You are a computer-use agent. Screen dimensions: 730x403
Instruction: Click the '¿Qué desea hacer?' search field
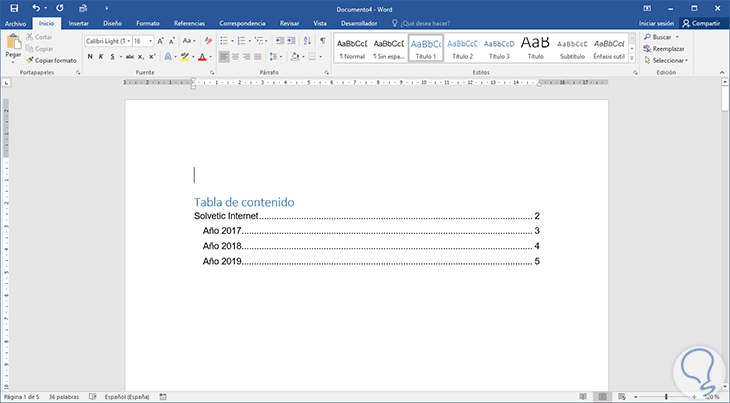(x=421, y=23)
